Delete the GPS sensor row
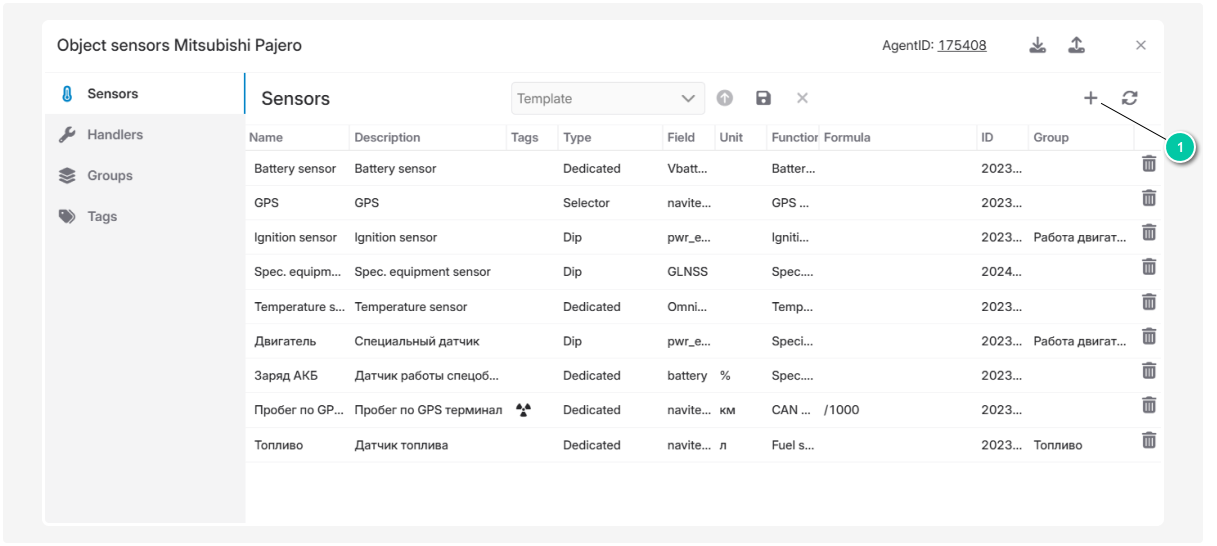The width and height of the screenshot is (1217, 546). pyautogui.click(x=1149, y=198)
